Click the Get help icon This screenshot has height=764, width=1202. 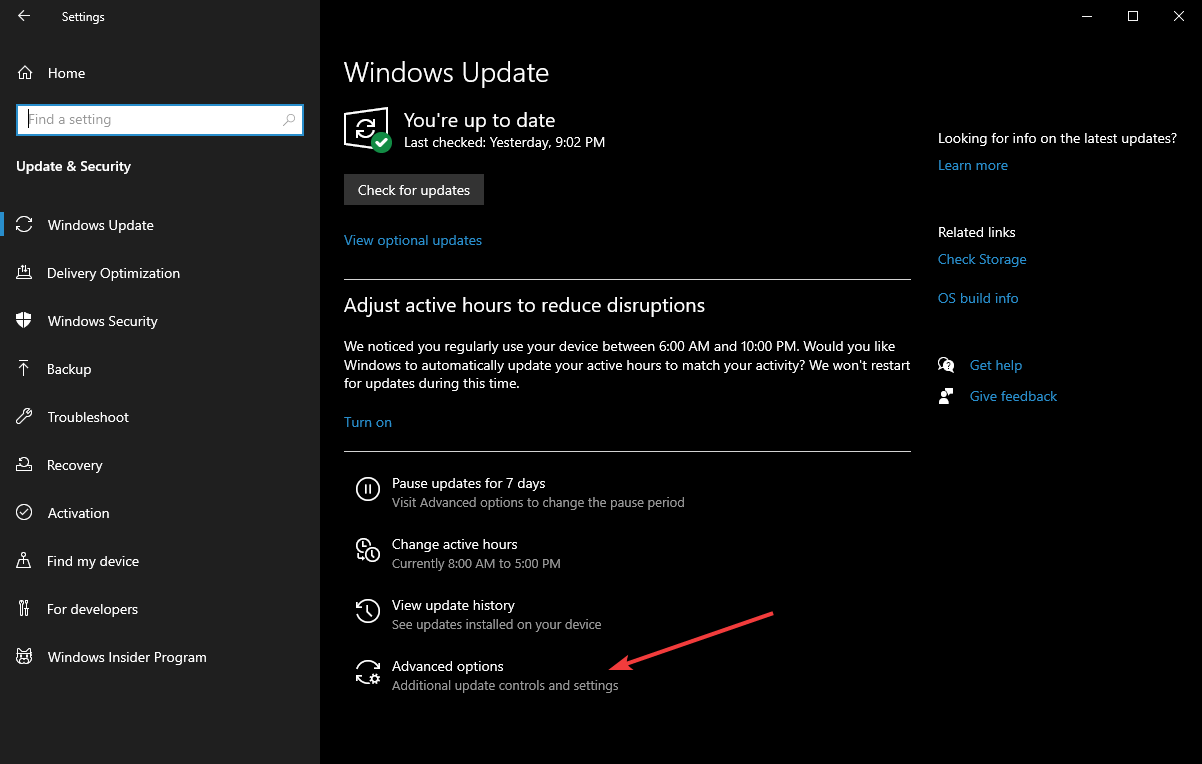(946, 364)
